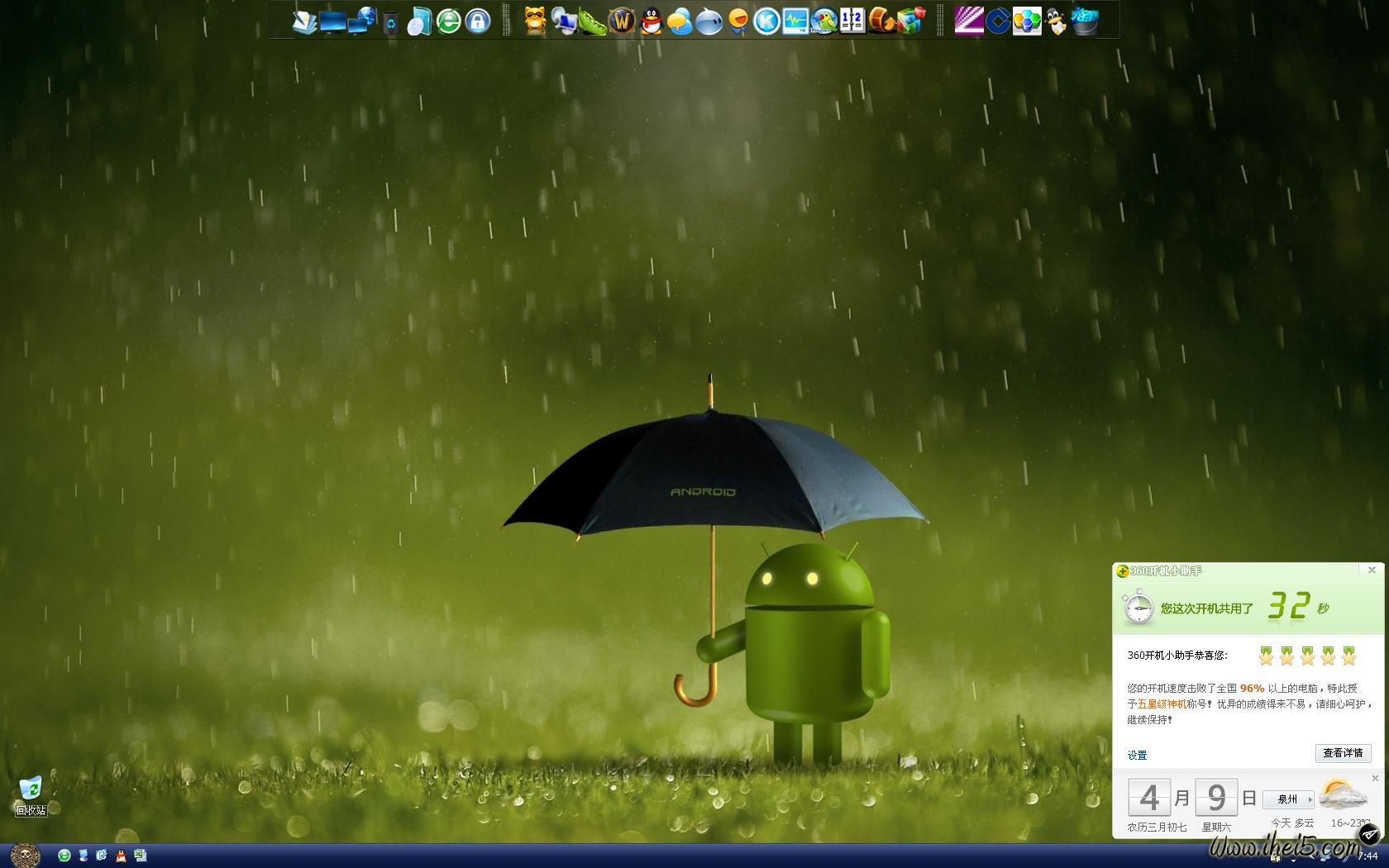1389x868 pixels.
Task: Click the 今天 多云 forecast text
Action: click(x=1292, y=823)
